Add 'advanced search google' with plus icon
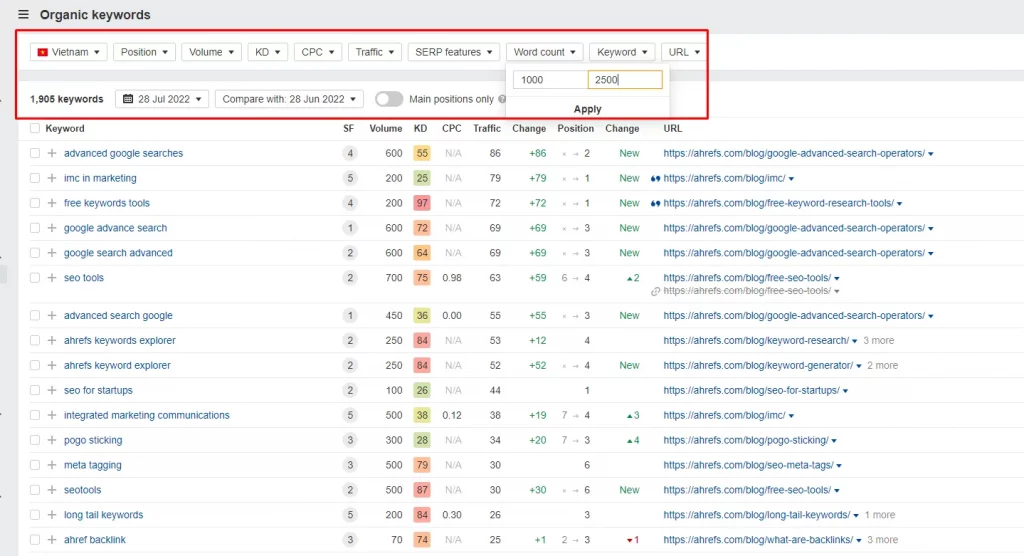The height and width of the screenshot is (556, 1024). click(52, 315)
